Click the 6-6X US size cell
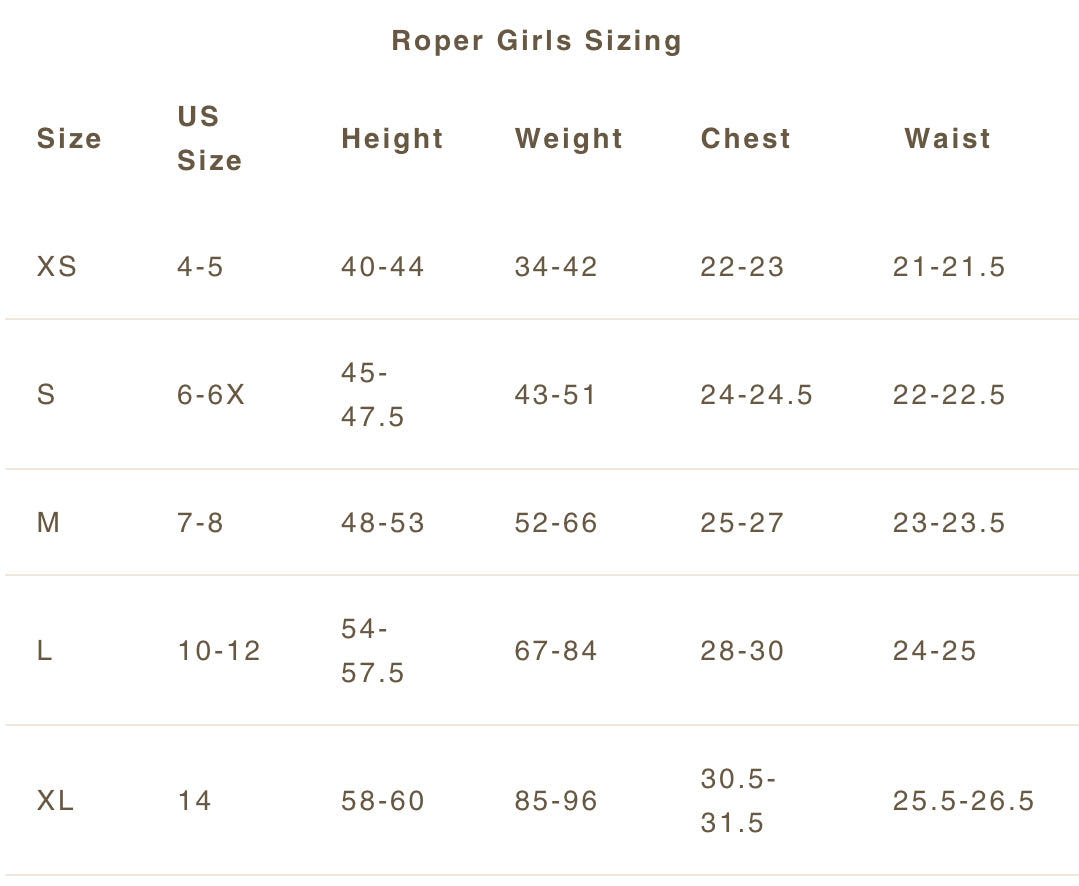The height and width of the screenshot is (886, 1079). [x=211, y=395]
